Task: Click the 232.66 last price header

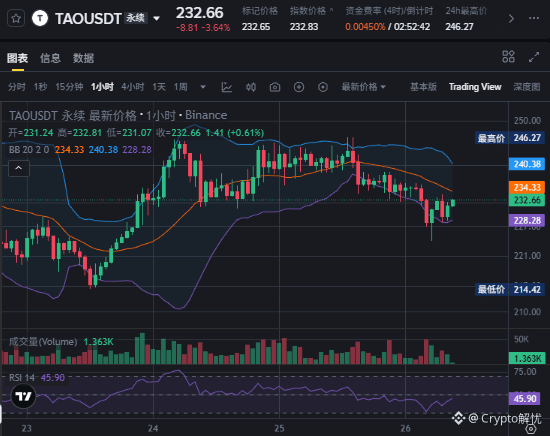Action: click(199, 13)
